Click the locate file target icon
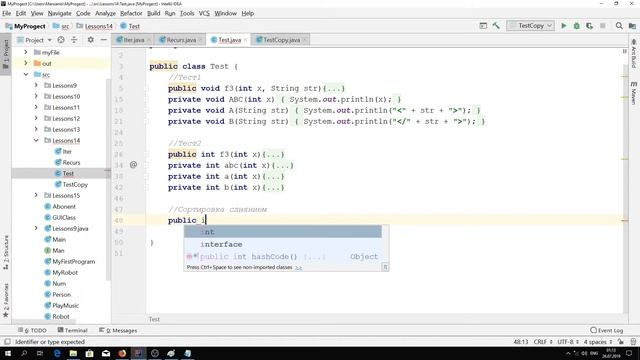This screenshot has width=640, height=360. (61, 40)
